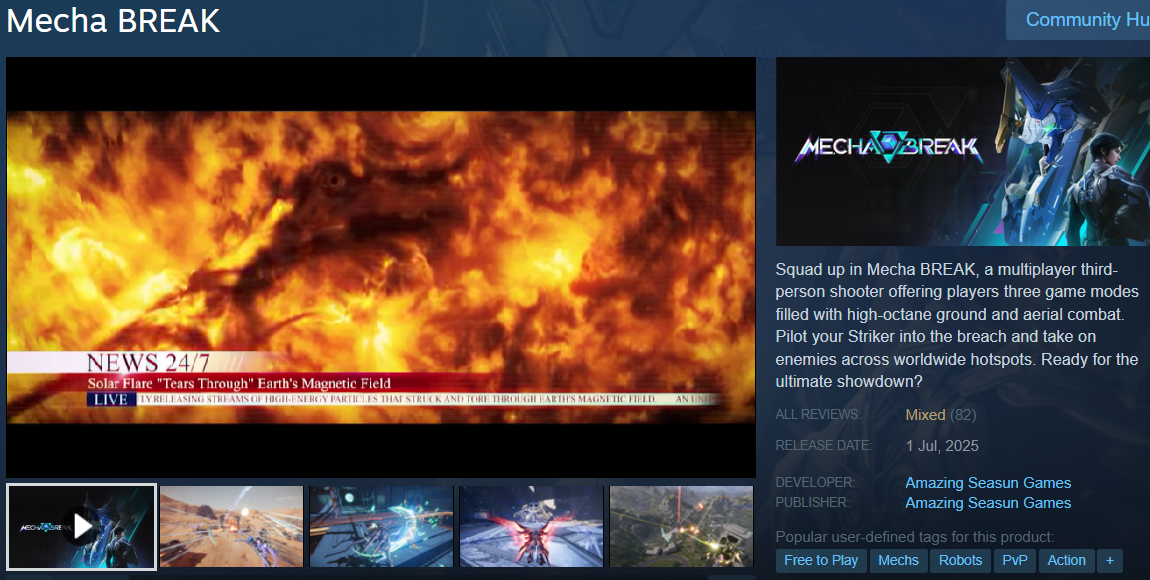1150x580 pixels.
Task: Select the blue energy slash screenshot thumbnail
Action: [x=381, y=526]
